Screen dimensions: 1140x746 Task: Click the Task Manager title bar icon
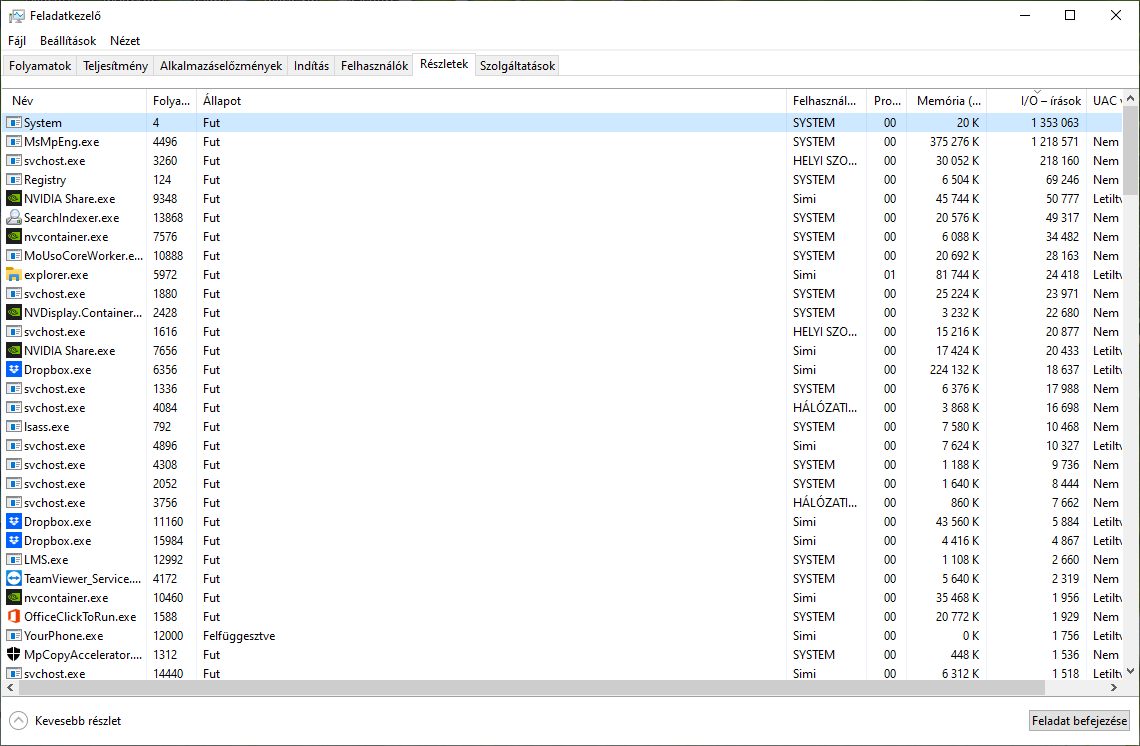coord(16,16)
